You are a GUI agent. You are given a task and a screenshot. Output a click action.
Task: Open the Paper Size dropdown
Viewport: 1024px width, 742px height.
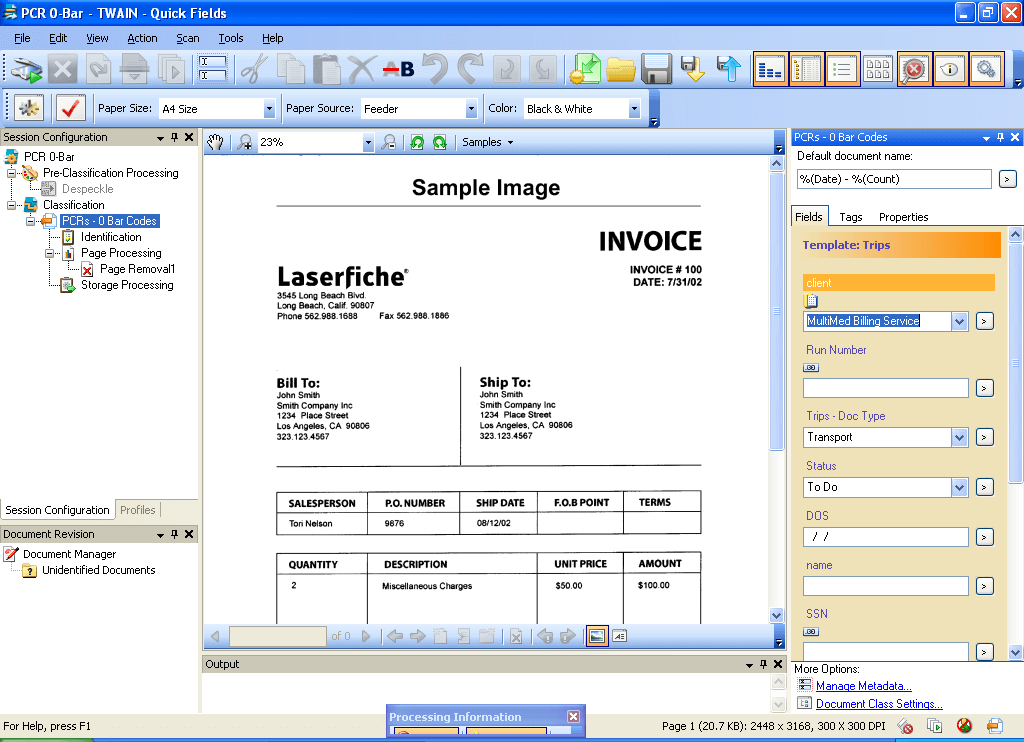pos(269,108)
